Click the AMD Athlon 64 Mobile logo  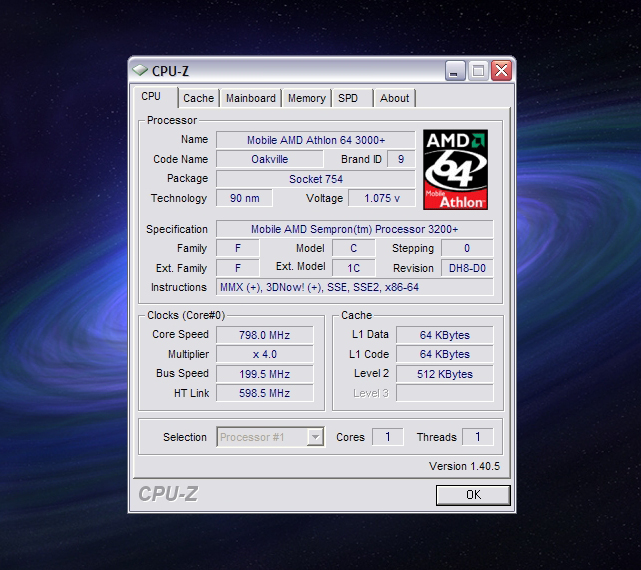[455, 170]
